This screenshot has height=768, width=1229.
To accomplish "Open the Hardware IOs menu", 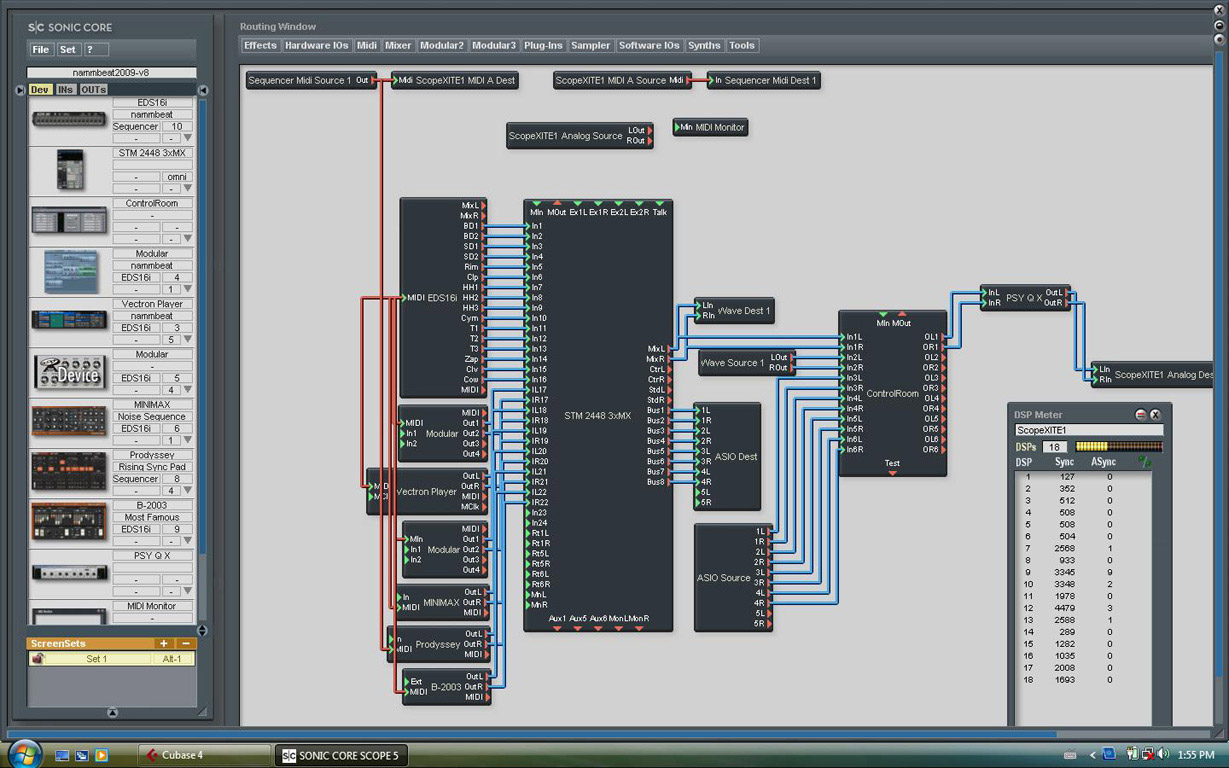I will (x=317, y=45).
